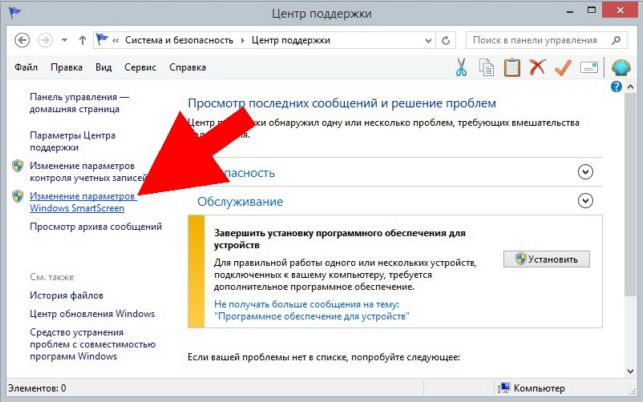643x402 pixels.
Task: Go back with the Back arrow
Action: click(22, 40)
